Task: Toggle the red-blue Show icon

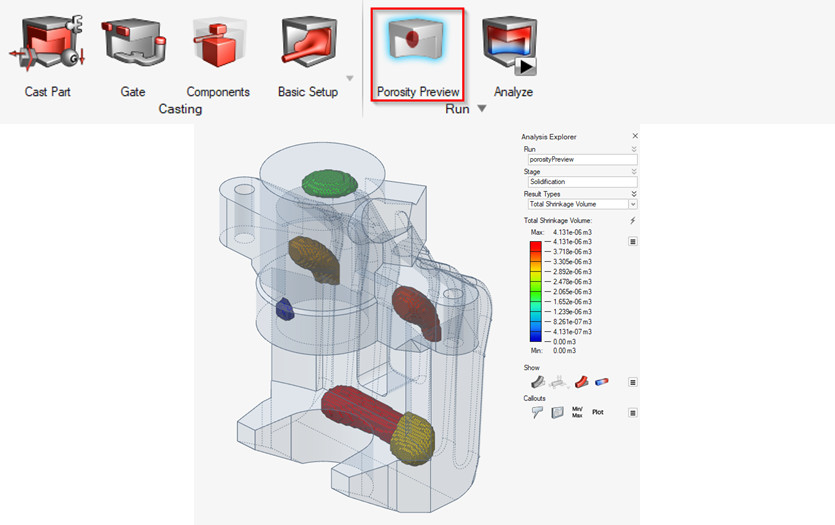Action: pyautogui.click(x=602, y=382)
